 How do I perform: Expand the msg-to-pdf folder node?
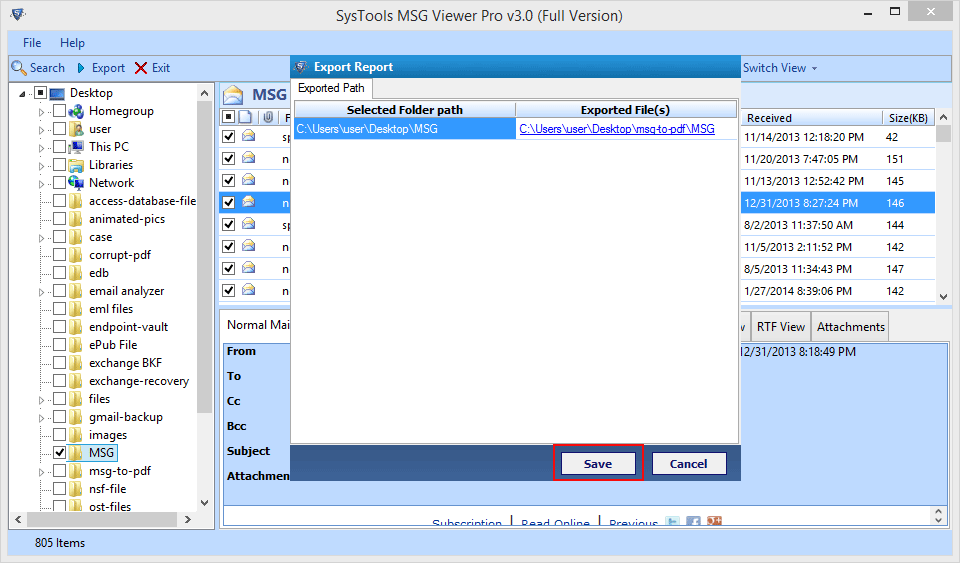[x=42, y=472]
